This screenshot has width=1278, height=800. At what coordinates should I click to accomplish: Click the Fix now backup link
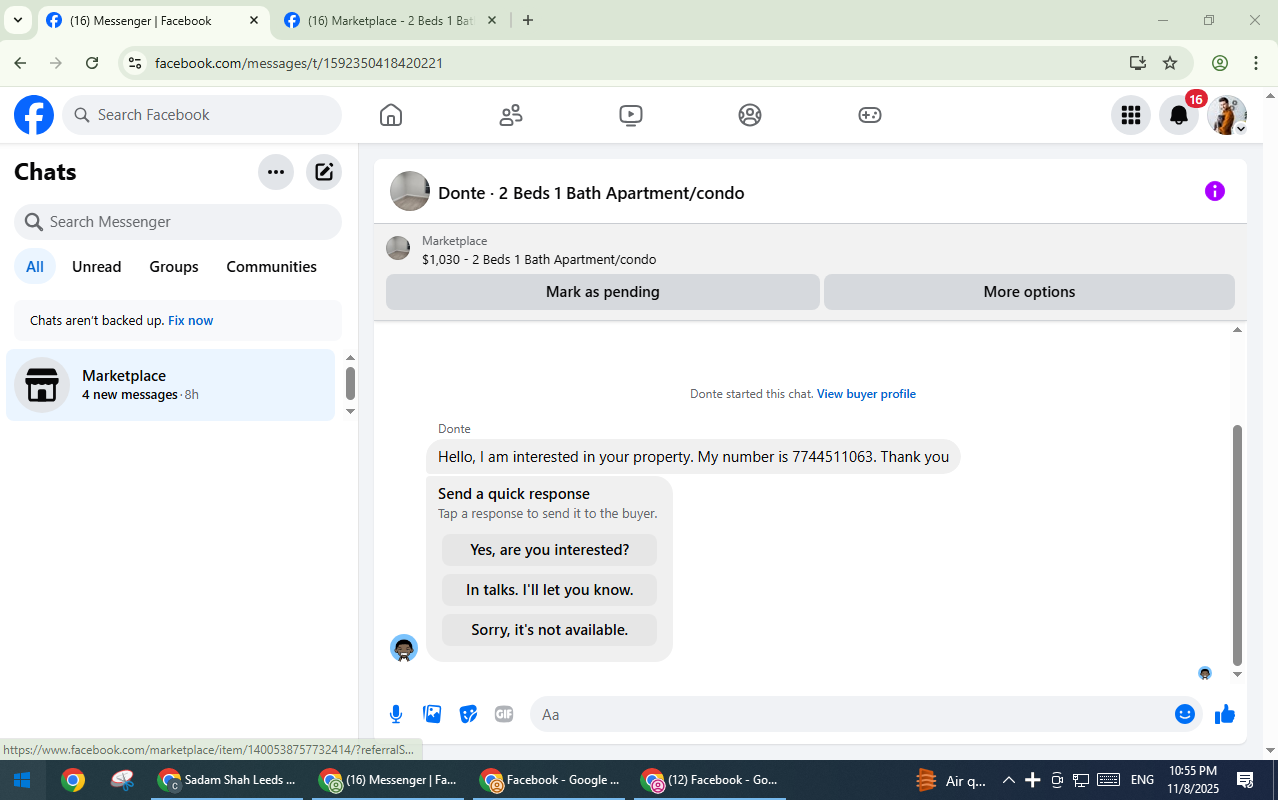click(x=190, y=321)
